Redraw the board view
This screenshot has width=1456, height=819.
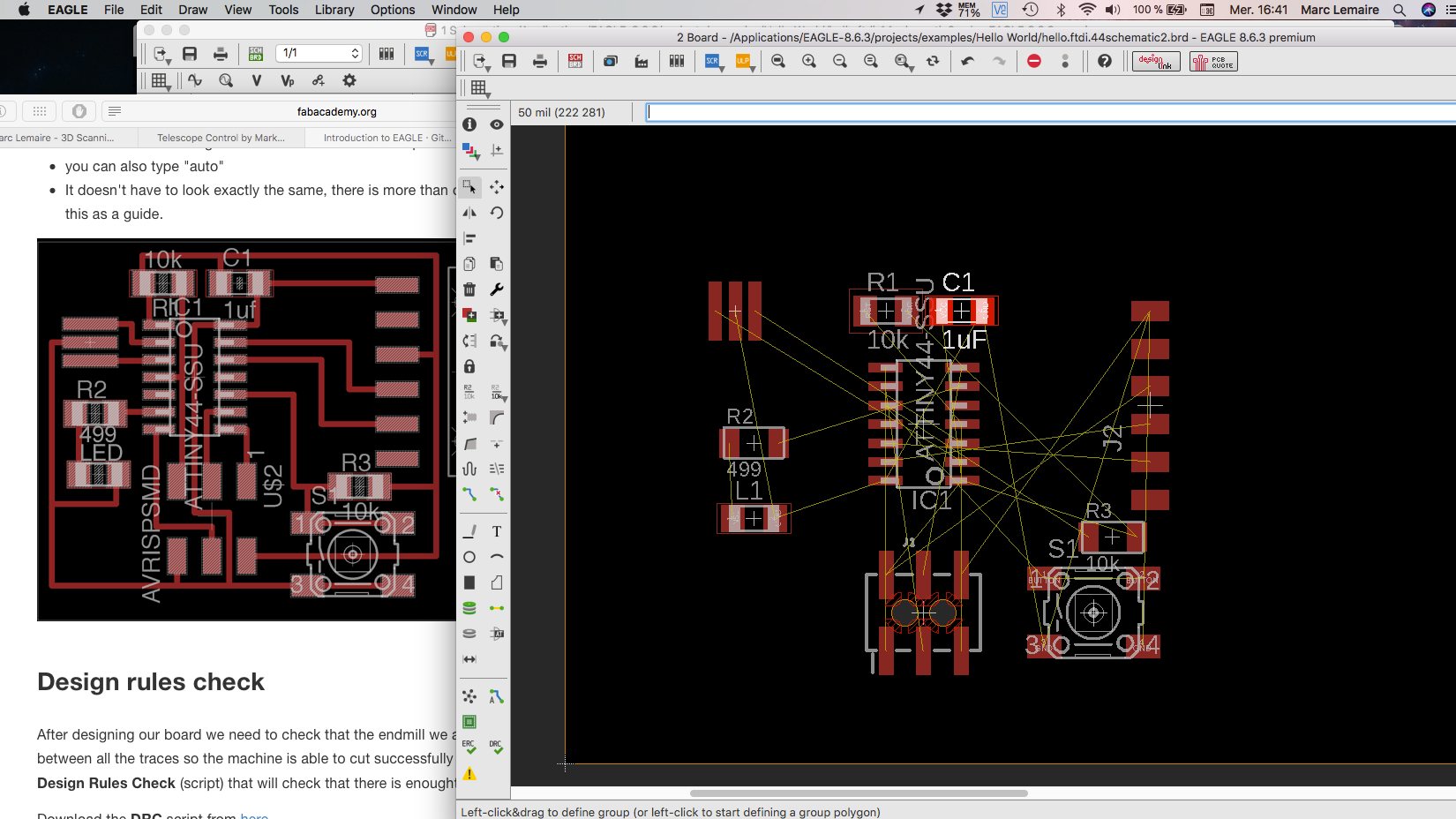point(933,61)
